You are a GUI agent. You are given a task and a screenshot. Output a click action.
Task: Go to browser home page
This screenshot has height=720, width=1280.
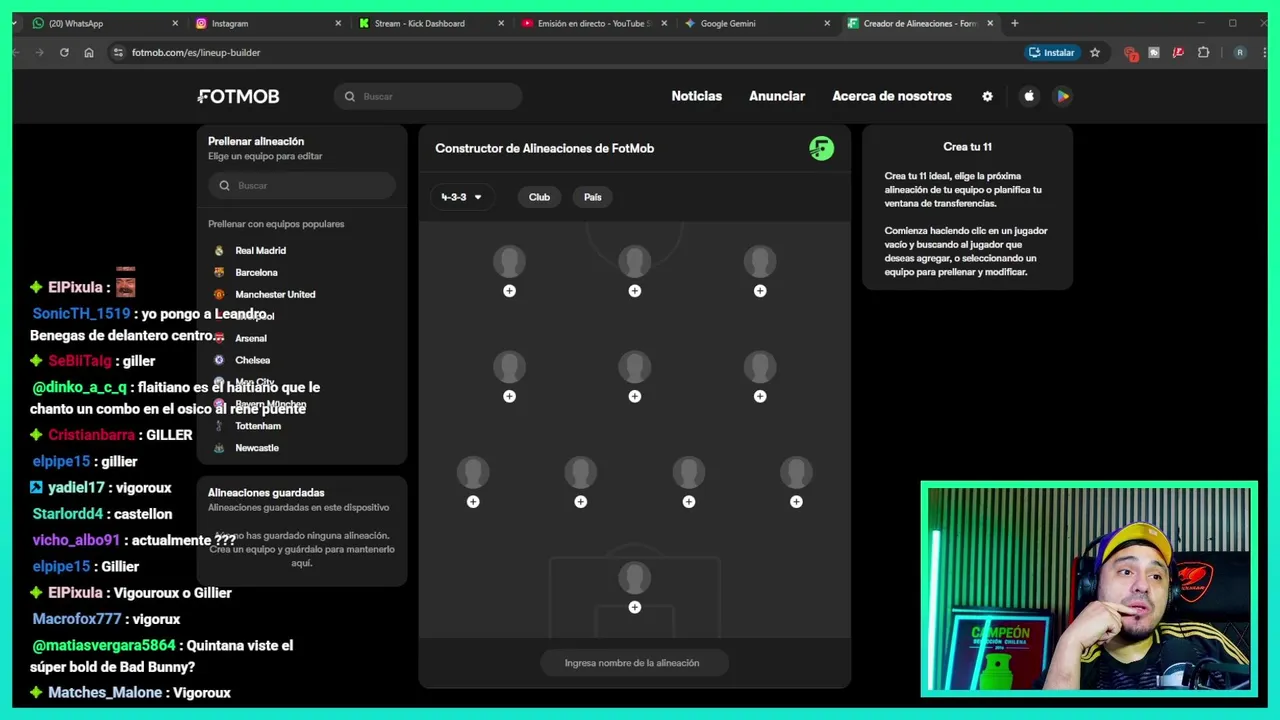pyautogui.click(x=89, y=52)
